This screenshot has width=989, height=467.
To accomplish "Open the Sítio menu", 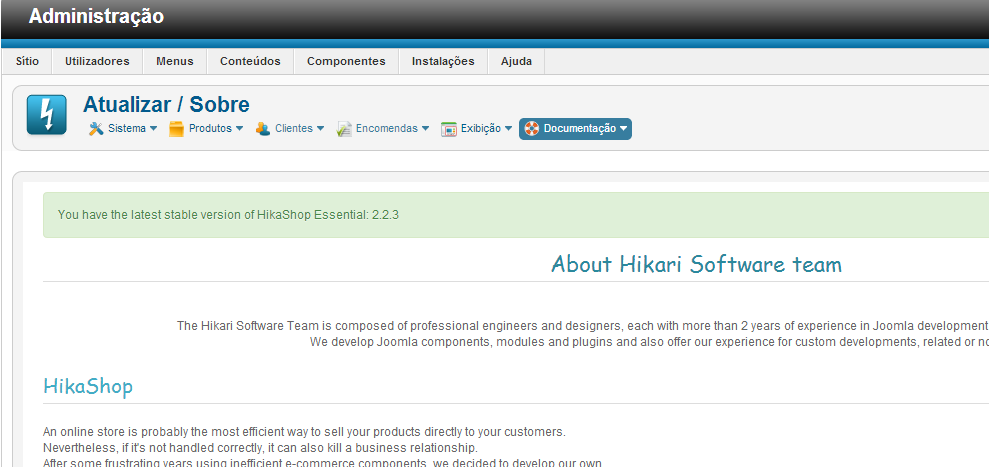I will [x=27, y=61].
